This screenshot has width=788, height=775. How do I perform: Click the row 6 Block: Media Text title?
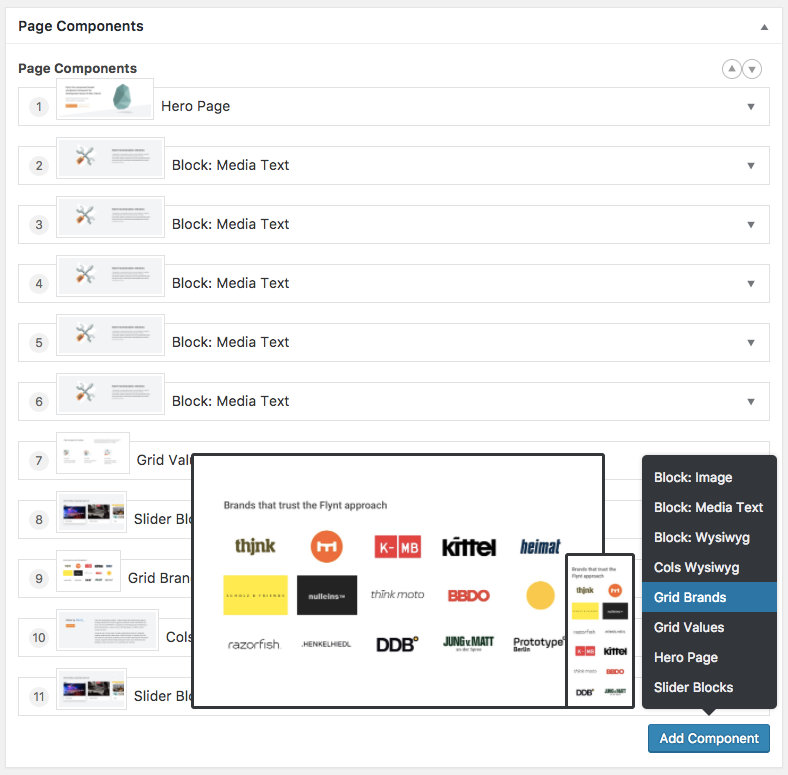coord(230,401)
